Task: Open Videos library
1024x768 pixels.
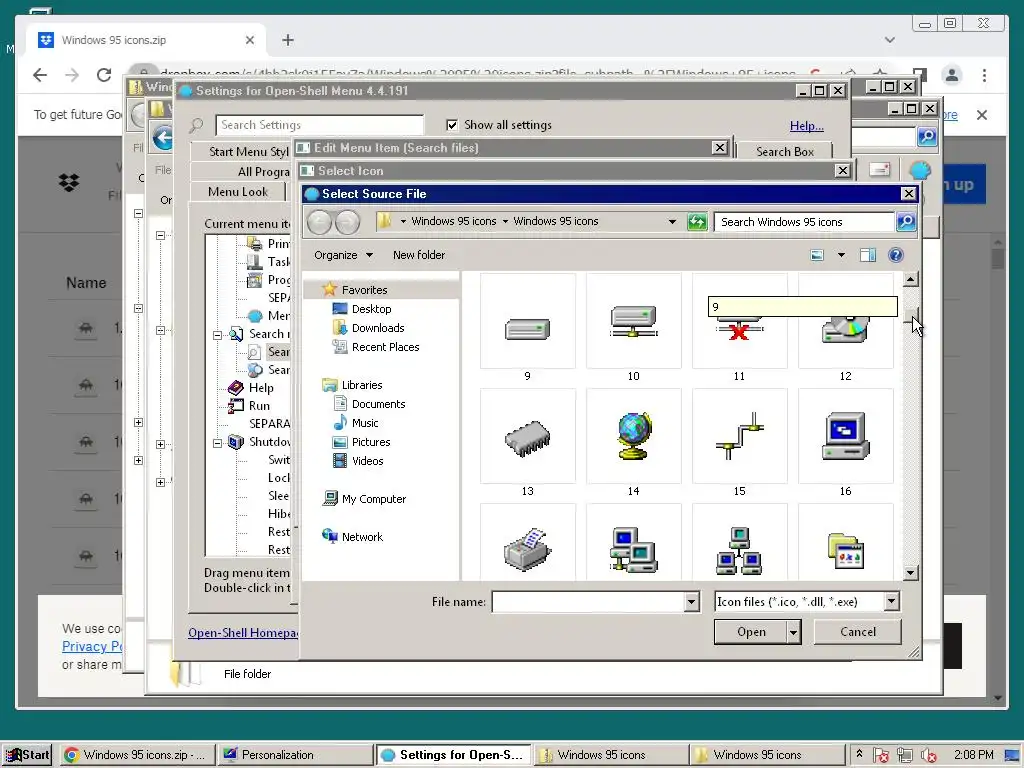Action: [367, 460]
